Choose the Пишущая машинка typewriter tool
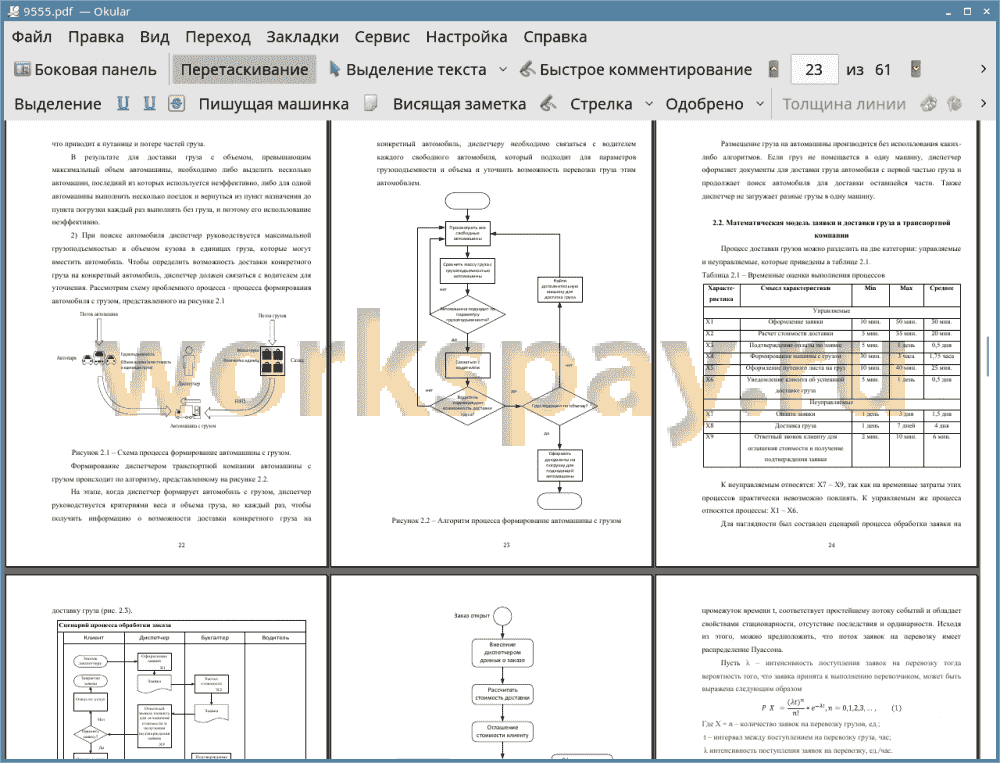 tap(274, 104)
